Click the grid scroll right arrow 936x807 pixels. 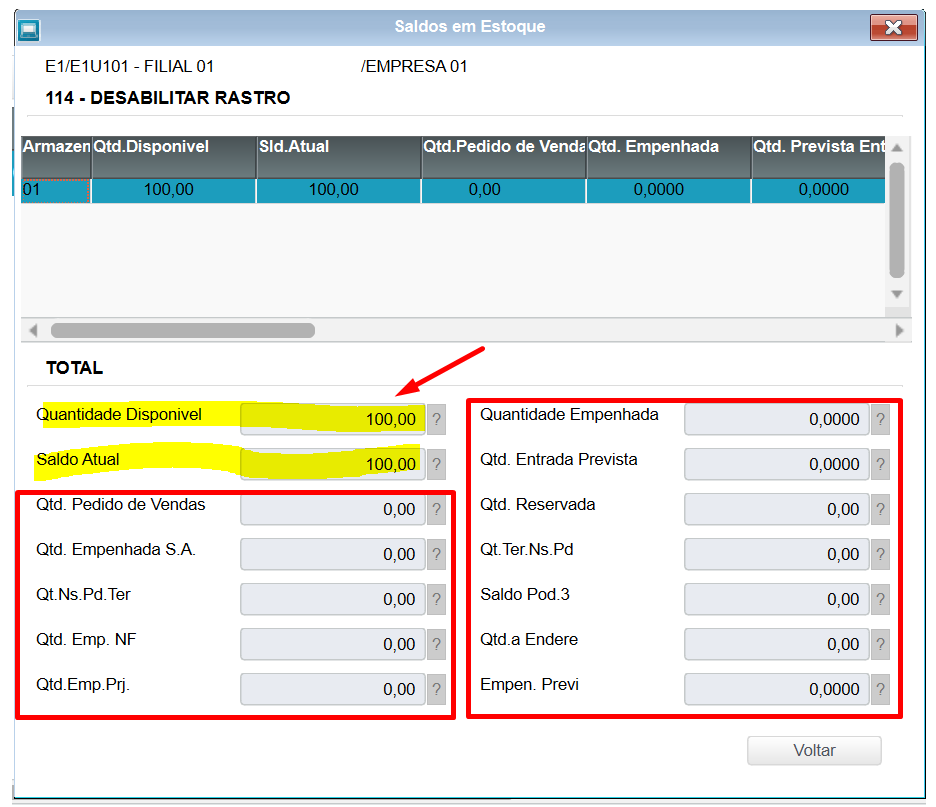pyautogui.click(x=899, y=330)
